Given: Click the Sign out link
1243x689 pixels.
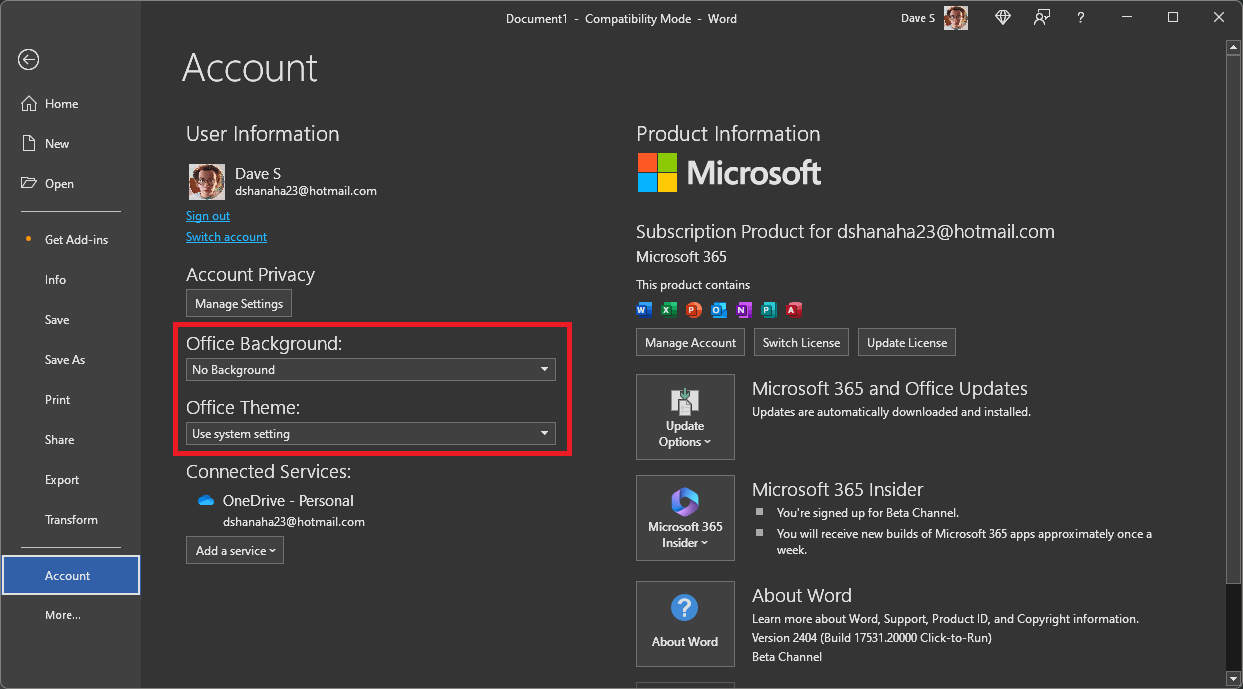Looking at the screenshot, I should tap(207, 215).
